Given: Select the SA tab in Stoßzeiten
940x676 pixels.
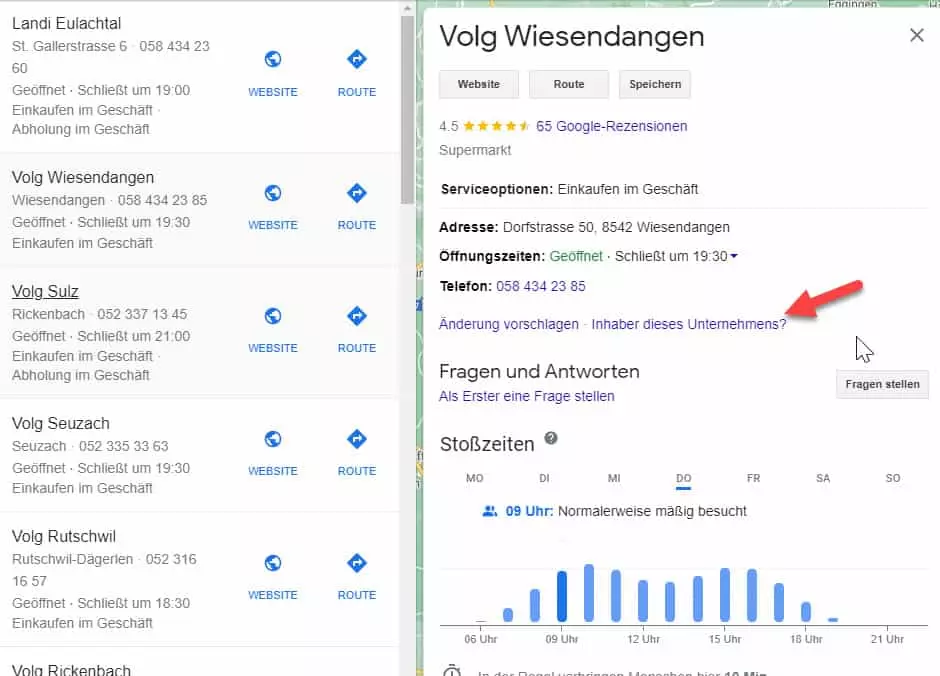Looking at the screenshot, I should (823, 478).
